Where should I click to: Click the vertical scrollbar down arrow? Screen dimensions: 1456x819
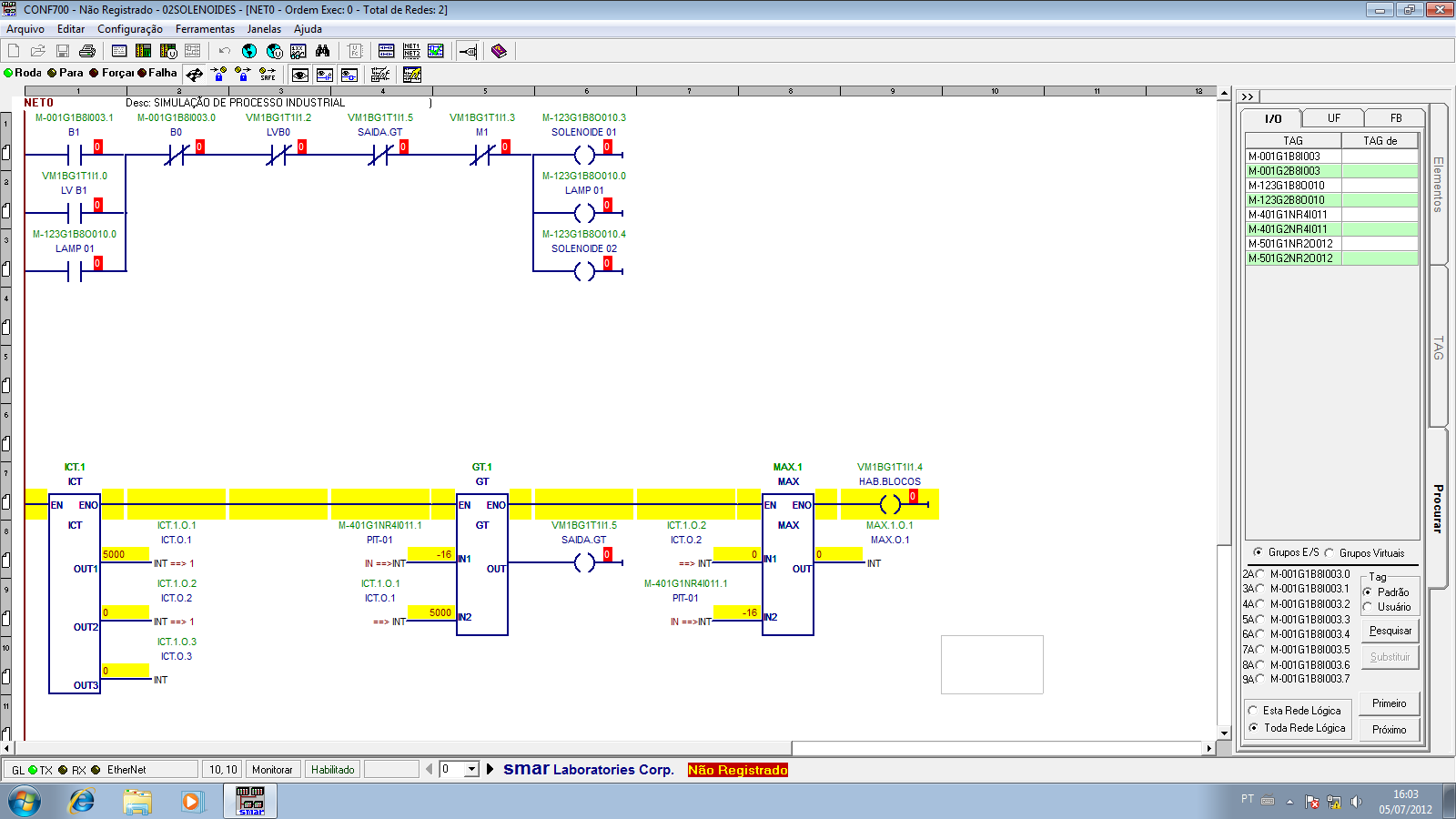(x=1224, y=733)
